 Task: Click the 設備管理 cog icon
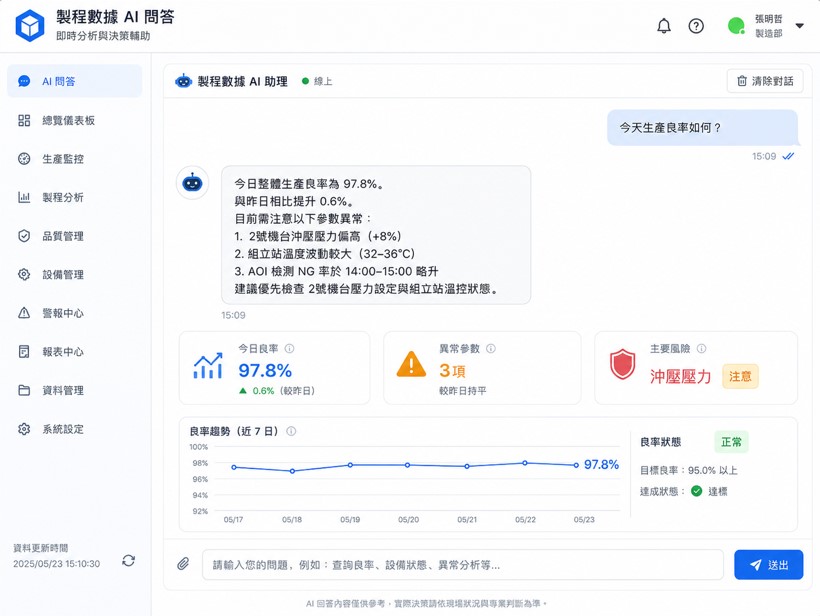(24, 275)
